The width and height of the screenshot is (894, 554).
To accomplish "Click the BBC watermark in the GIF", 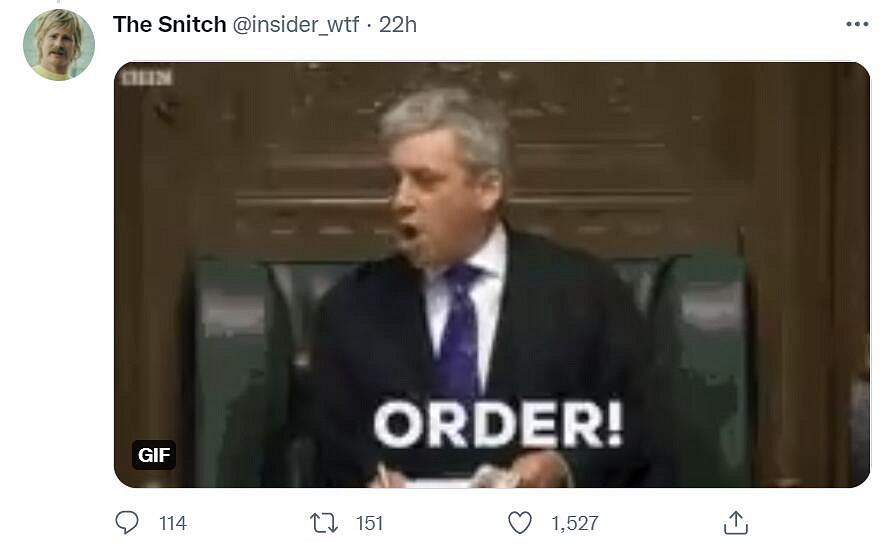I will (147, 78).
